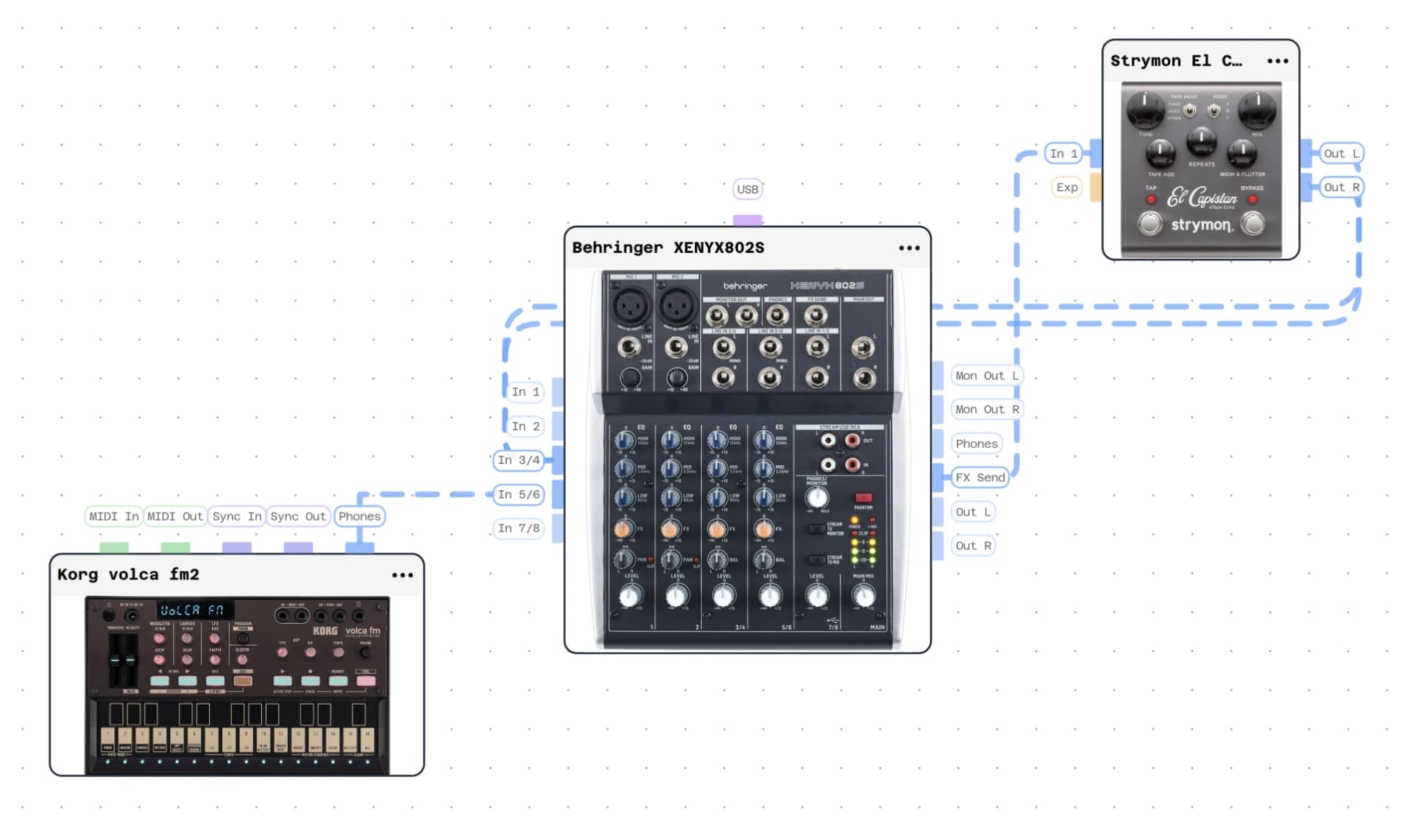Open the Korg volca fm2 options menu

coord(403,575)
